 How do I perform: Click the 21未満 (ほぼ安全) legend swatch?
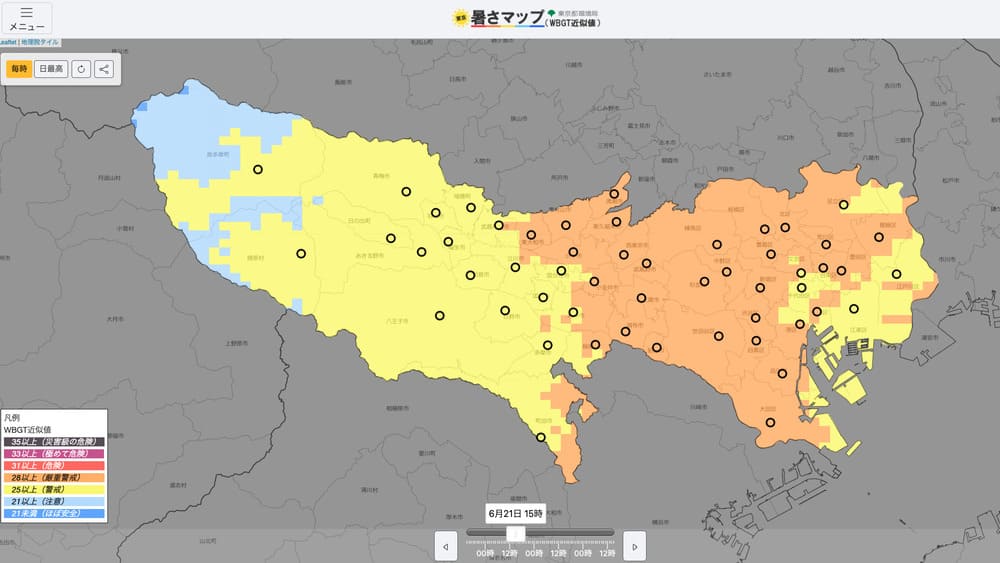tap(55, 513)
